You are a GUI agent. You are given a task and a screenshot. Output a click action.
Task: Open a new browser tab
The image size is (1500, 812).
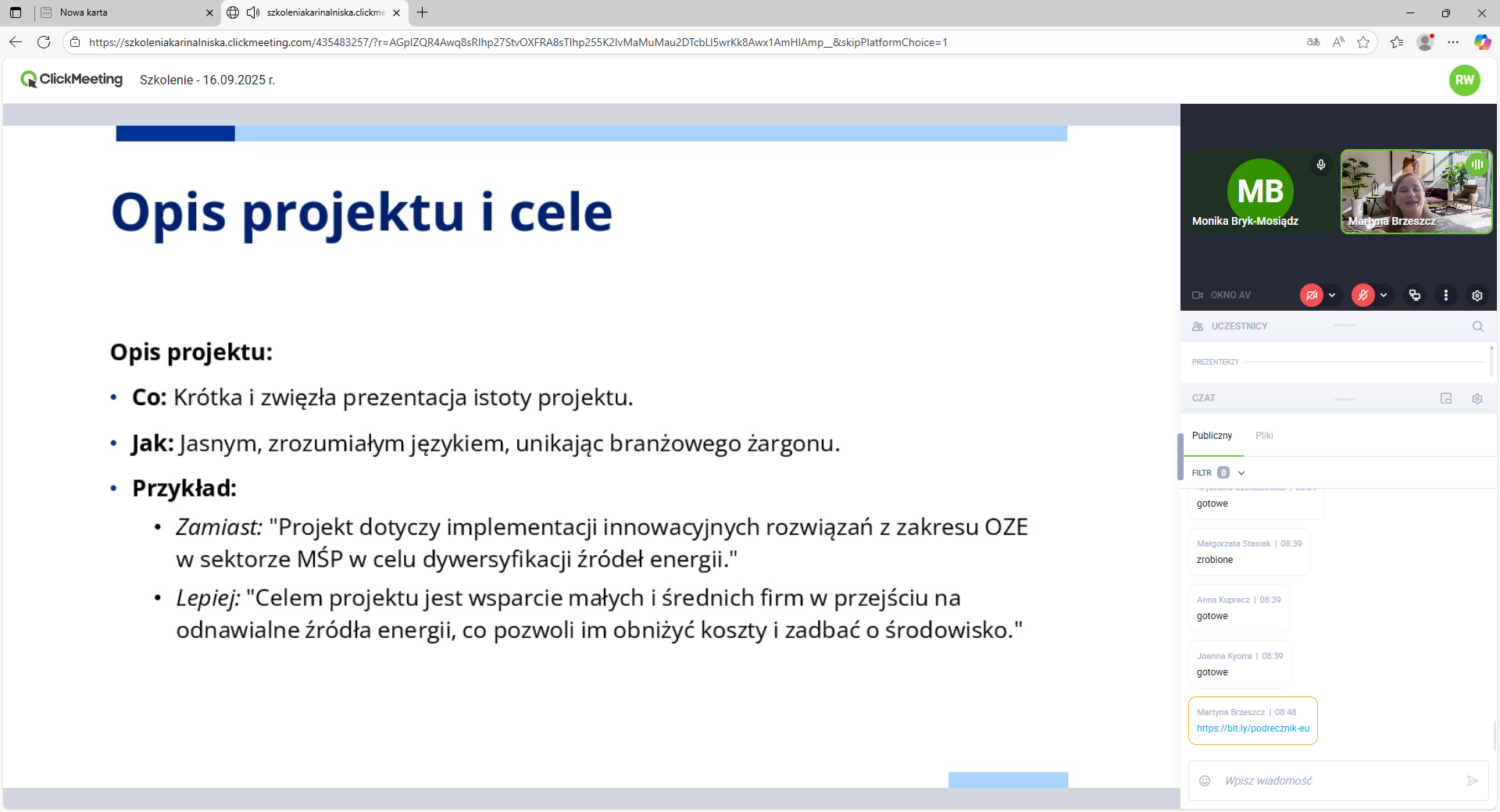[x=423, y=12]
